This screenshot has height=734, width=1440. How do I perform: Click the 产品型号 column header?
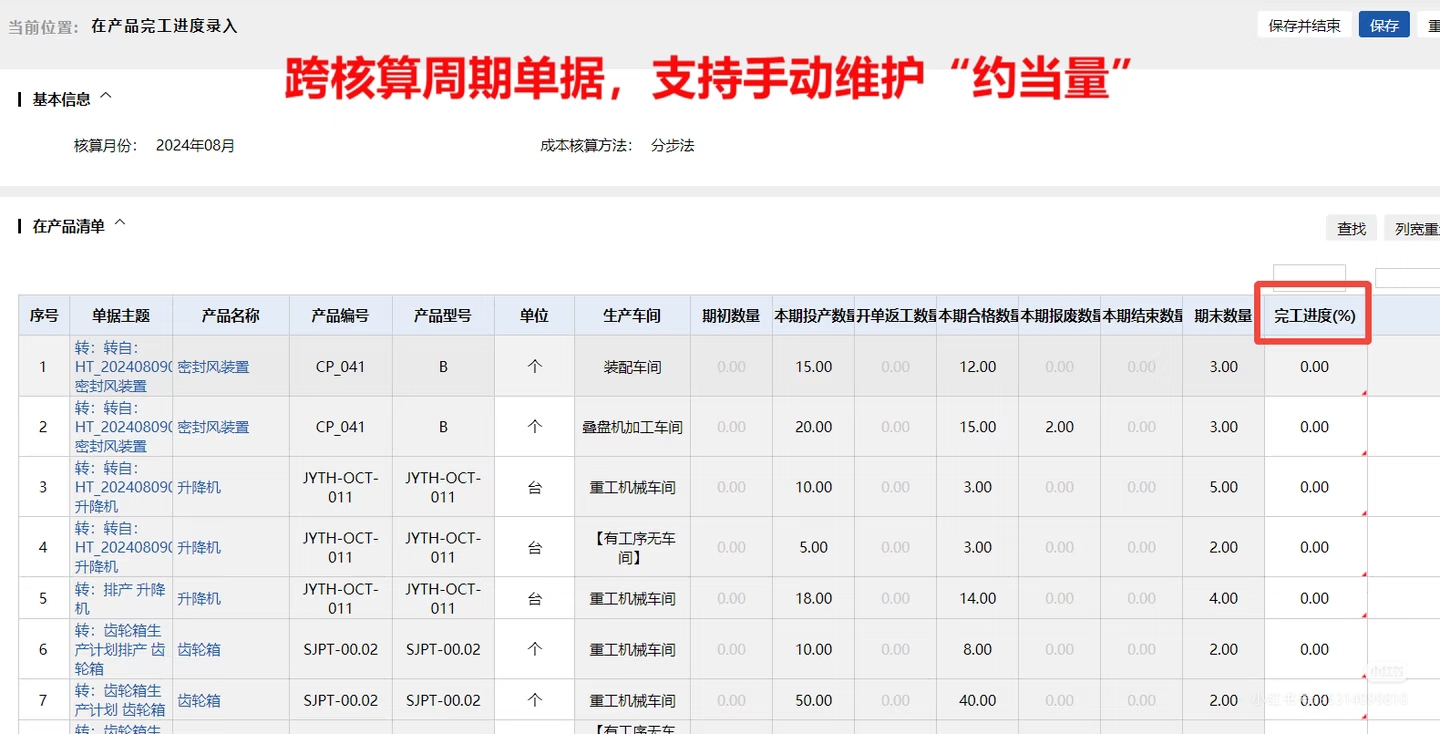point(443,315)
